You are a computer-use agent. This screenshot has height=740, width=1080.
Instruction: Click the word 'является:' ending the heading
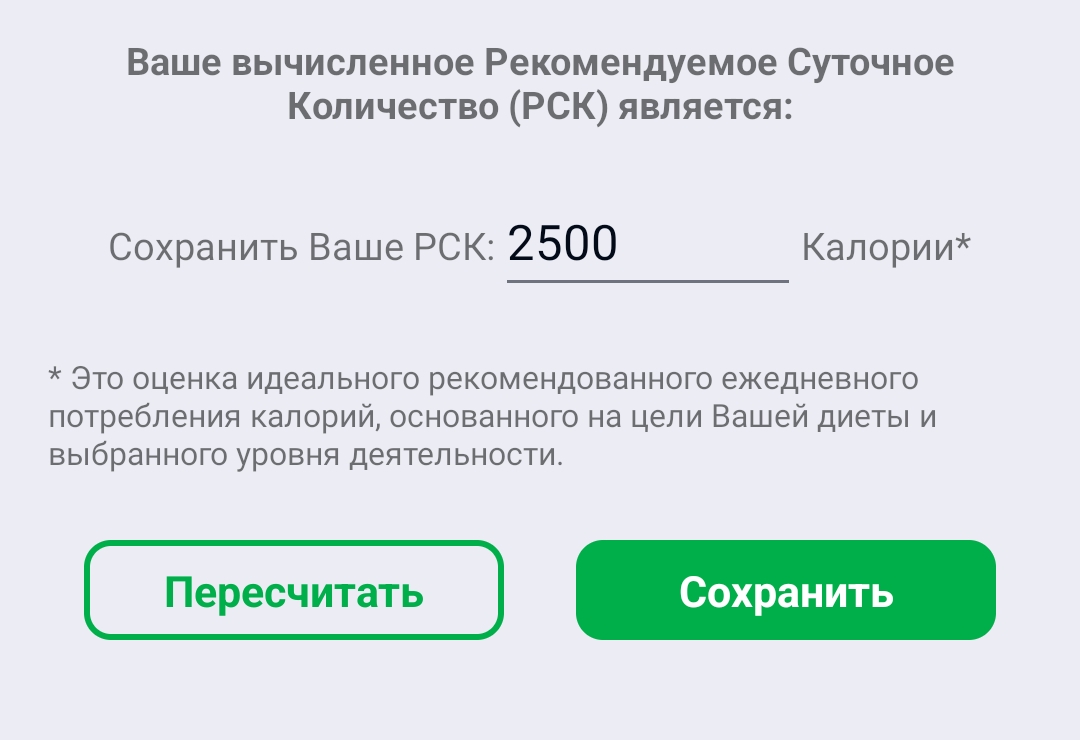click(705, 107)
